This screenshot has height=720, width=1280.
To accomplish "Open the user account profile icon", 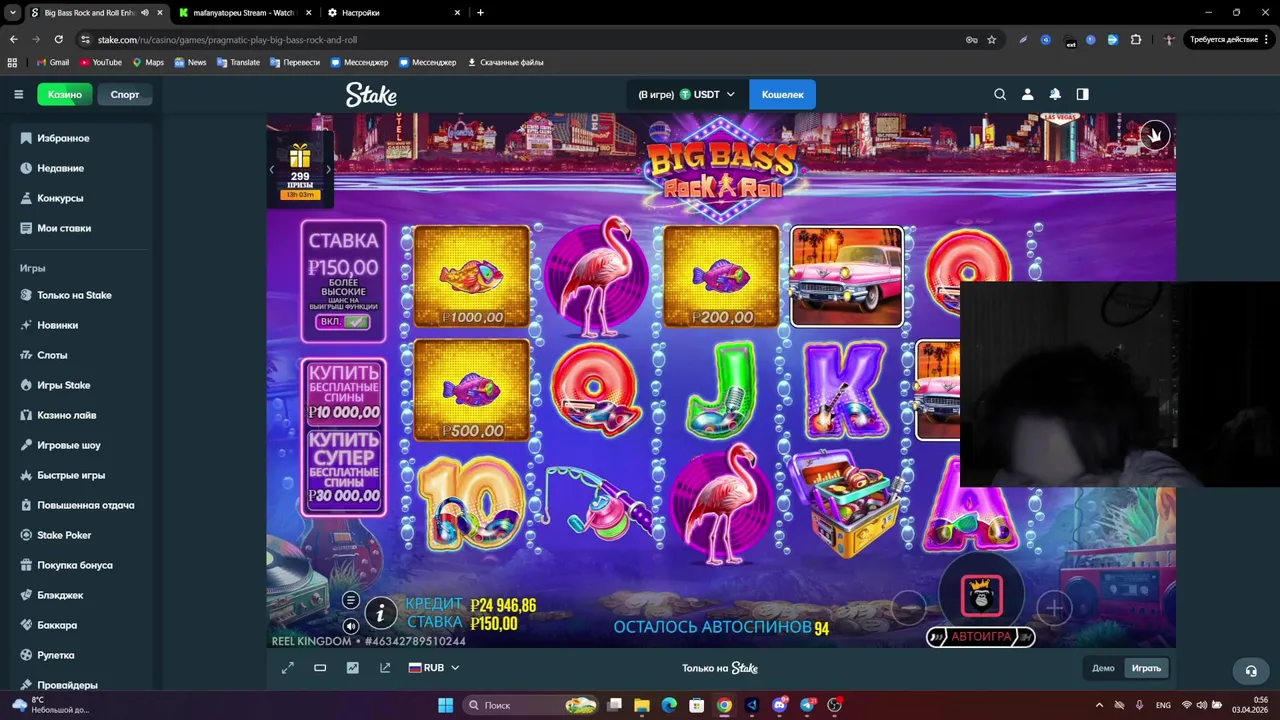I will [x=1027, y=94].
